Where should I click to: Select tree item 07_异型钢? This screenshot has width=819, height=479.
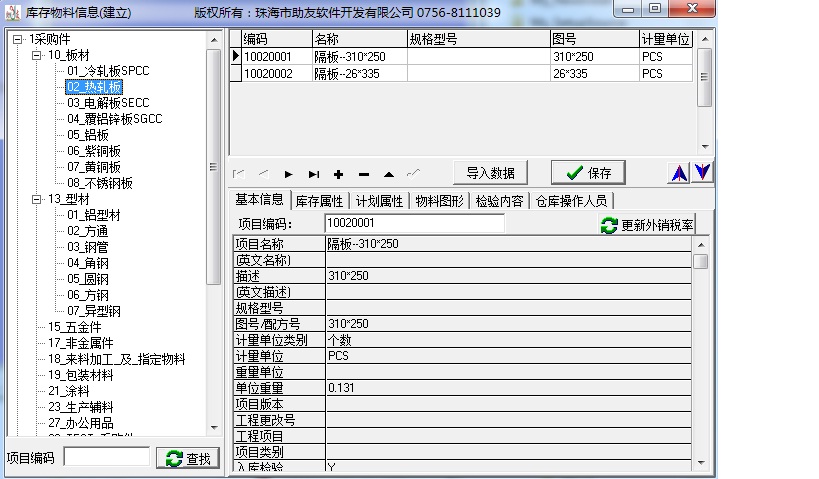tap(94, 311)
